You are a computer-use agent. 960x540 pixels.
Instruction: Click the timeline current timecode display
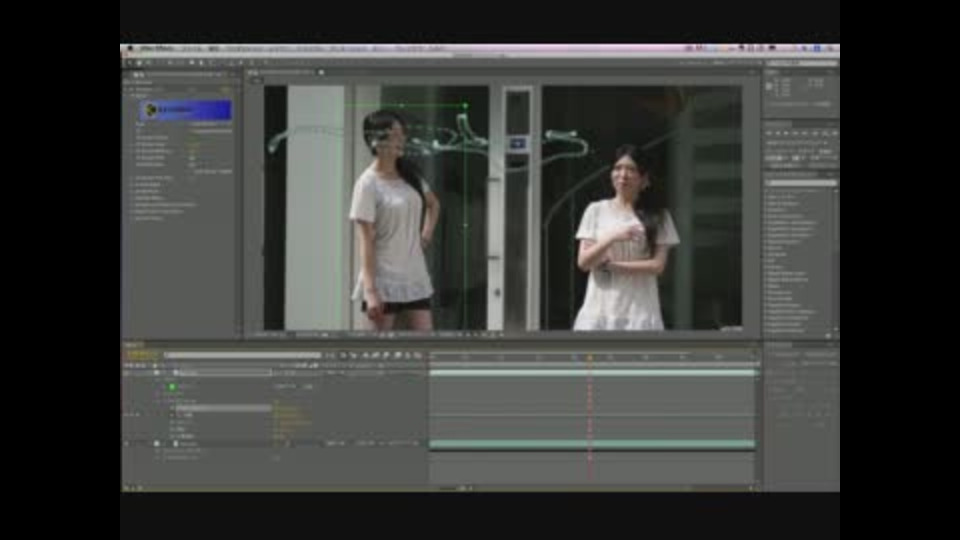pos(141,354)
